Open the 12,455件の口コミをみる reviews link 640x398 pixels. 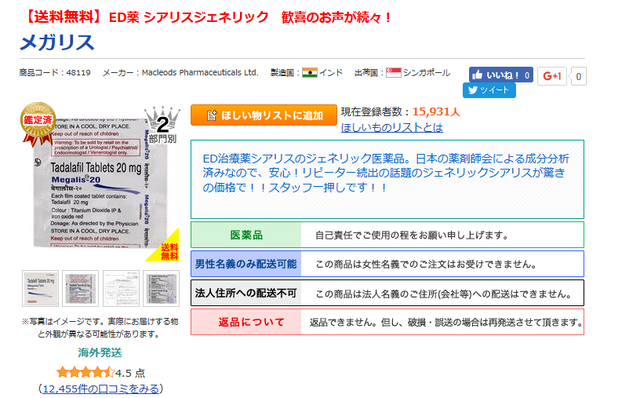click(x=101, y=389)
